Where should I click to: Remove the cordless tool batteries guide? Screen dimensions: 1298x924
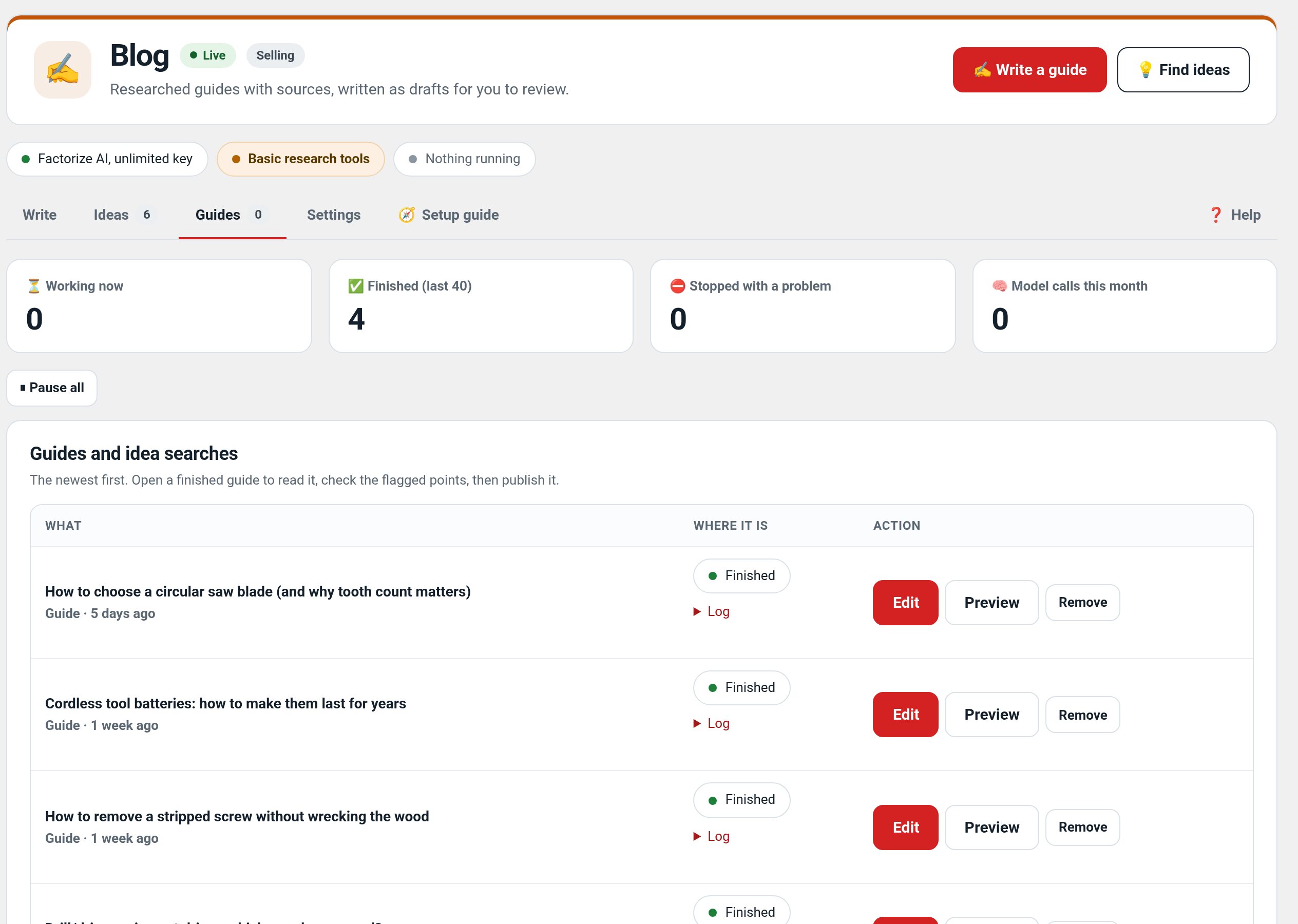(1082, 715)
